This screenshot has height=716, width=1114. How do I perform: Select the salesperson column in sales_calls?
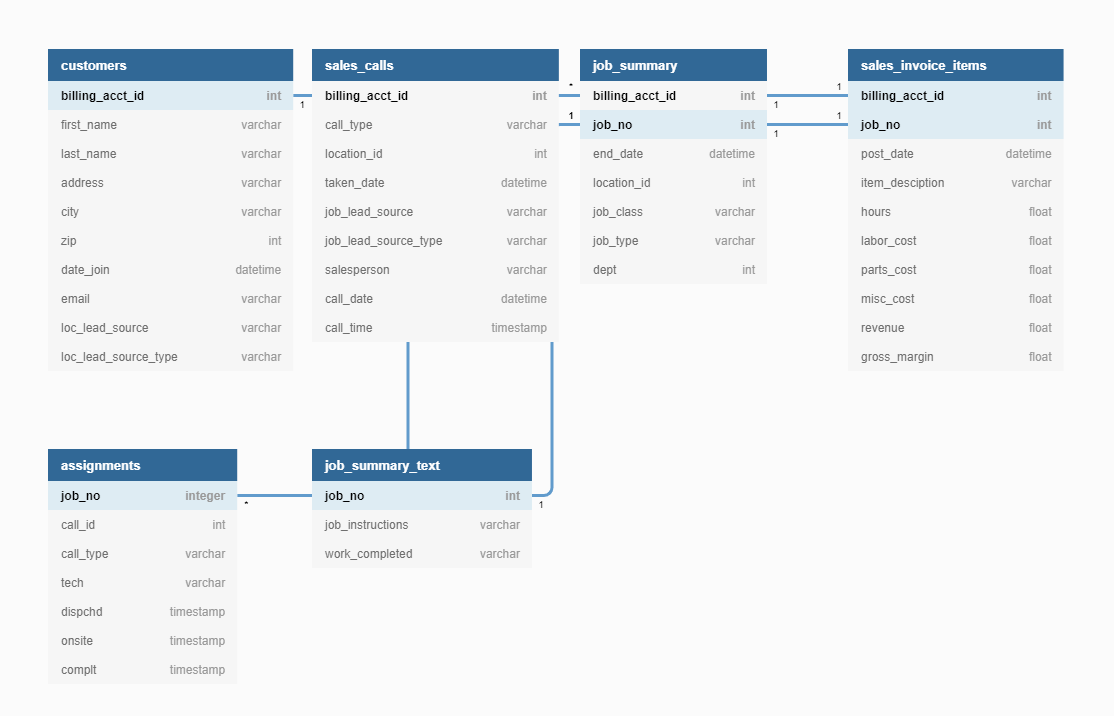point(435,270)
